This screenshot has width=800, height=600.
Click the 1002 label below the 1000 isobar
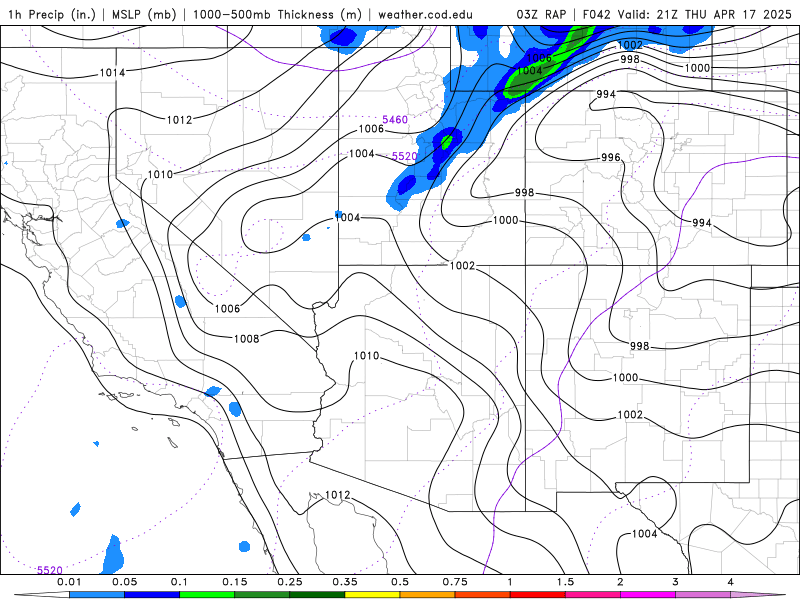(x=630, y=415)
